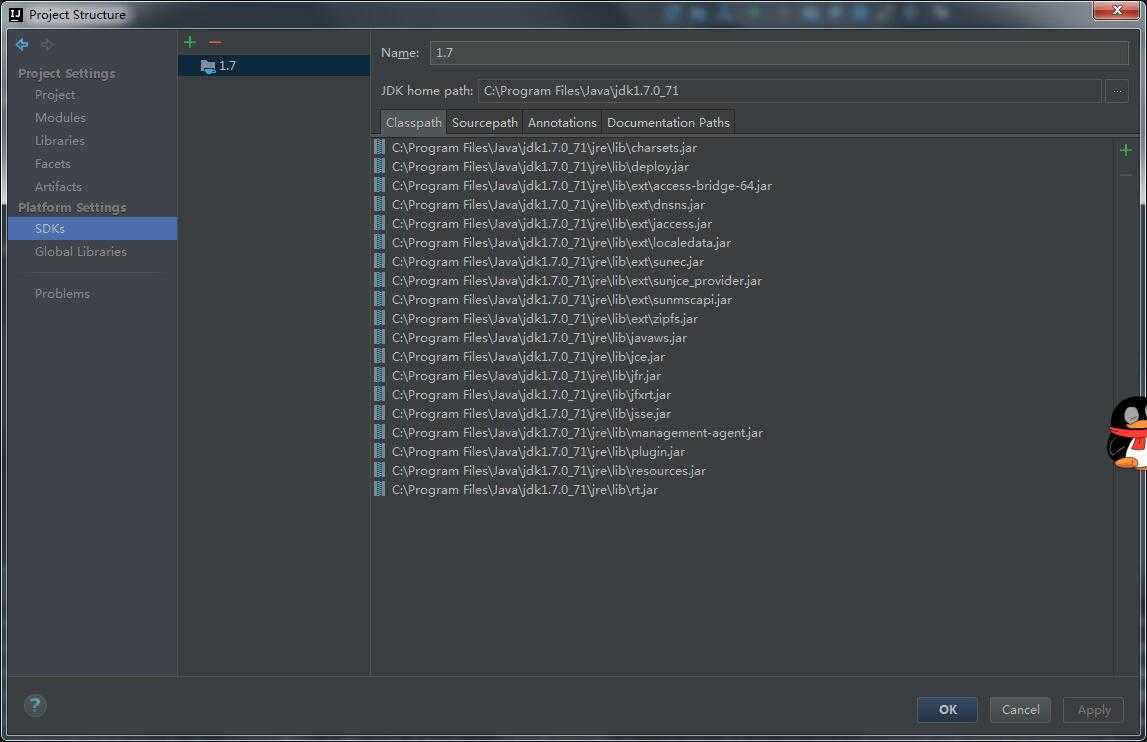Select the management-agent.jar entry
The image size is (1147, 742).
point(577,433)
